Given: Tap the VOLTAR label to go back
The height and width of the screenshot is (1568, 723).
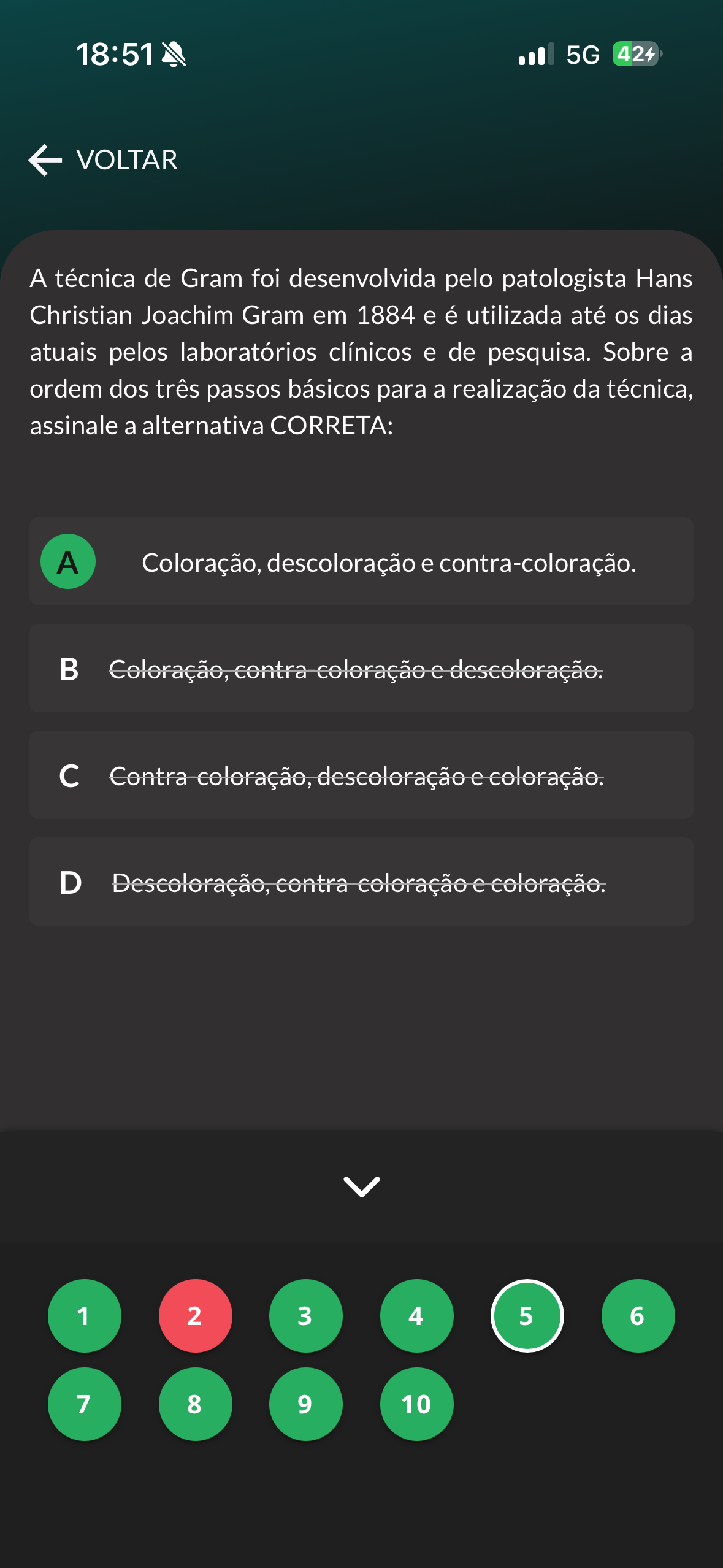Looking at the screenshot, I should [127, 160].
